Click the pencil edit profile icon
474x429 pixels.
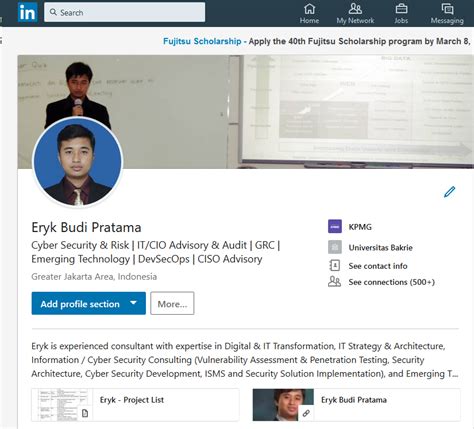[x=449, y=192]
